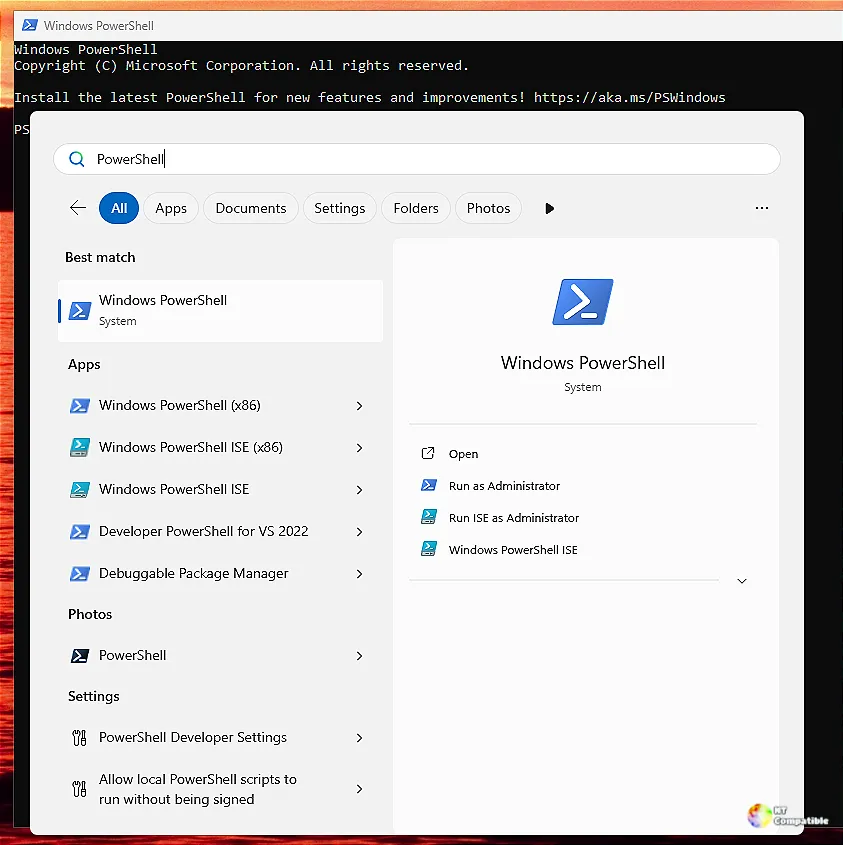843x845 pixels.
Task: Open the PowerShell photo result
Action: coord(220,656)
